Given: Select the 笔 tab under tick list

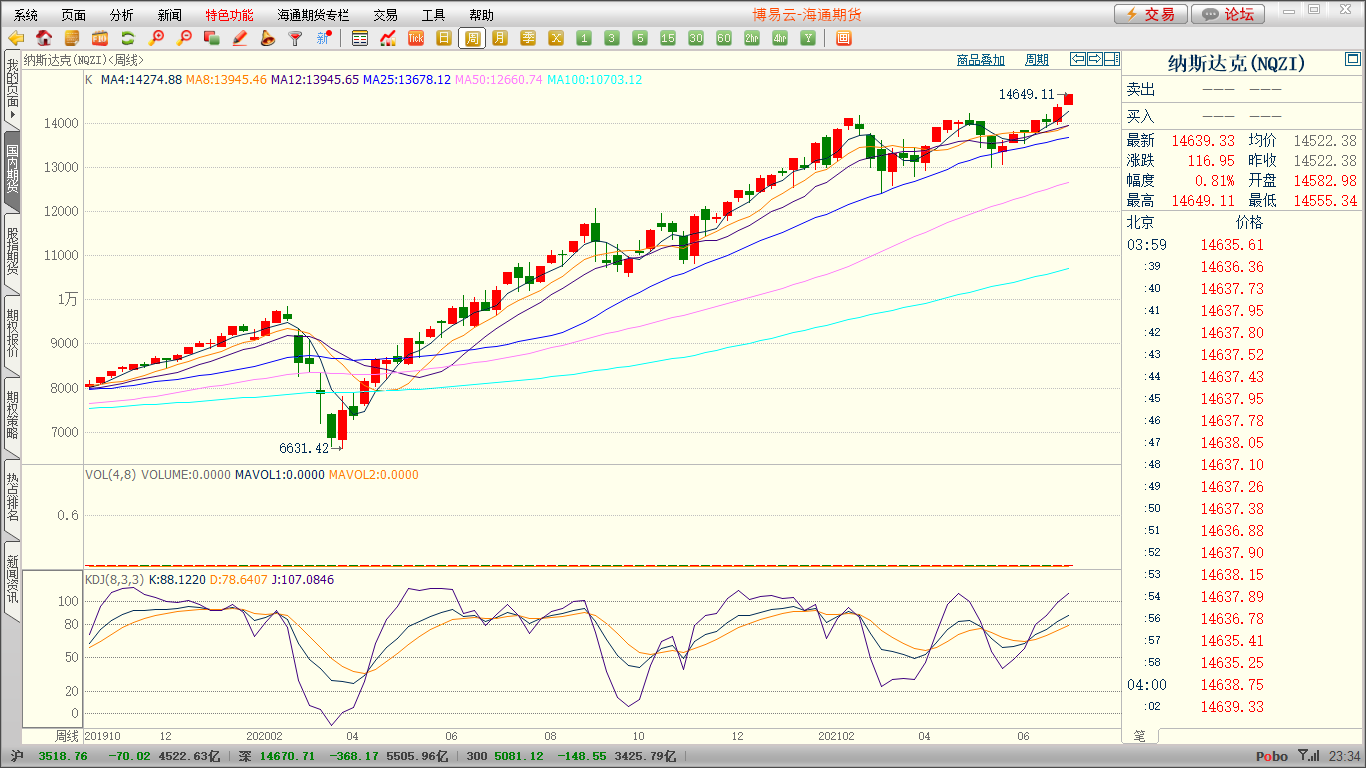Looking at the screenshot, I should (1140, 735).
